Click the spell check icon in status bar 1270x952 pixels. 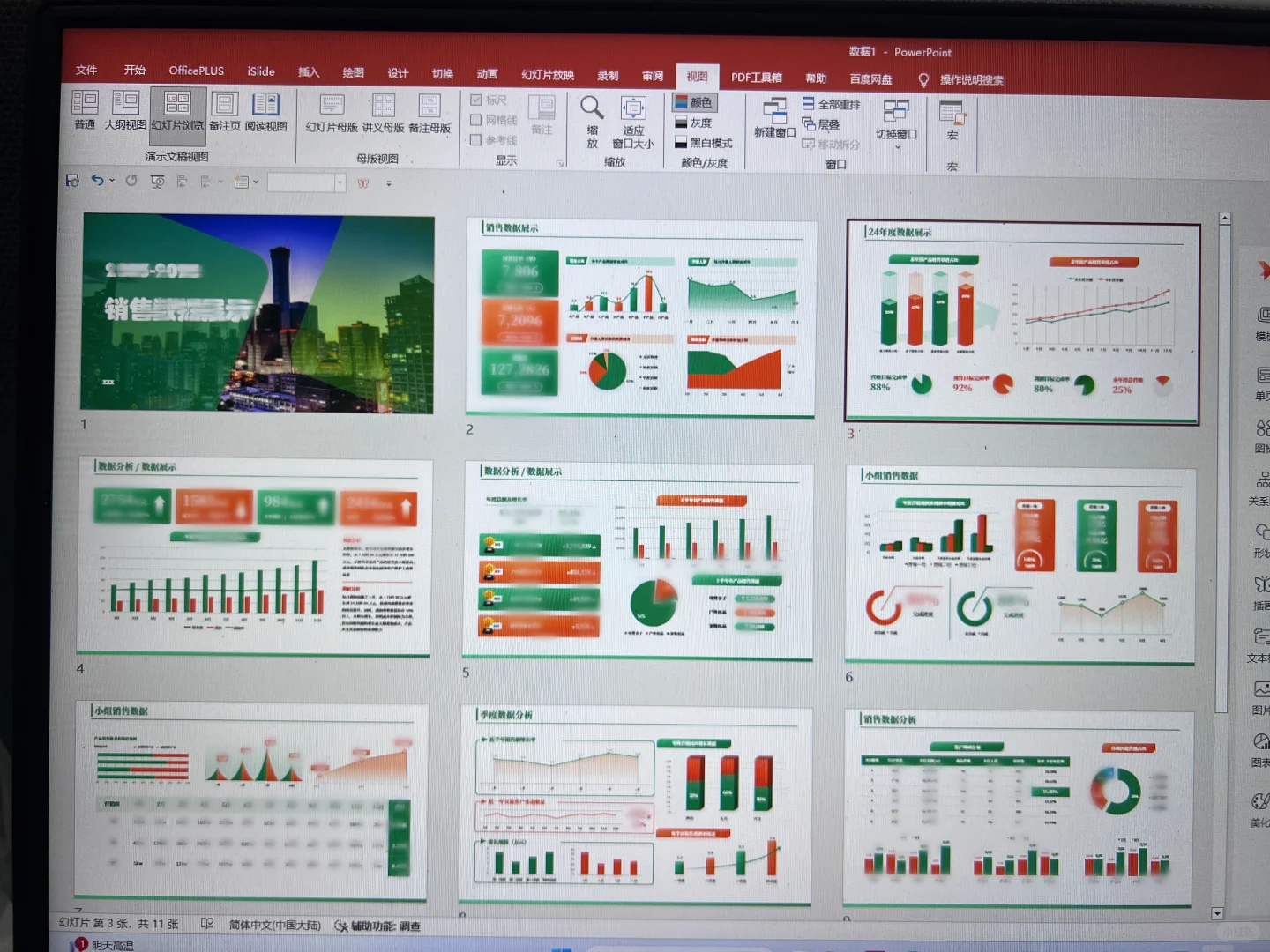click(x=207, y=924)
